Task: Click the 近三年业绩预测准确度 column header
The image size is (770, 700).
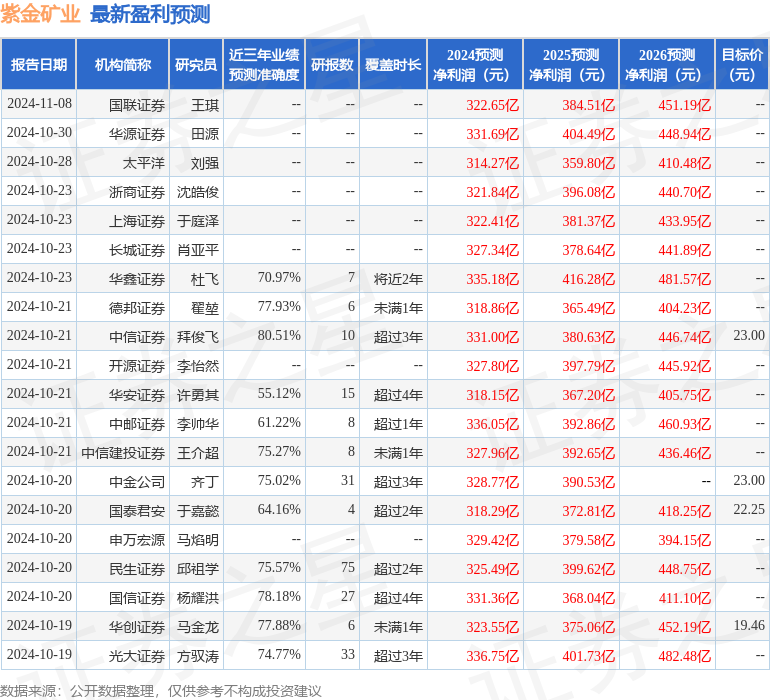Action: coord(264,64)
